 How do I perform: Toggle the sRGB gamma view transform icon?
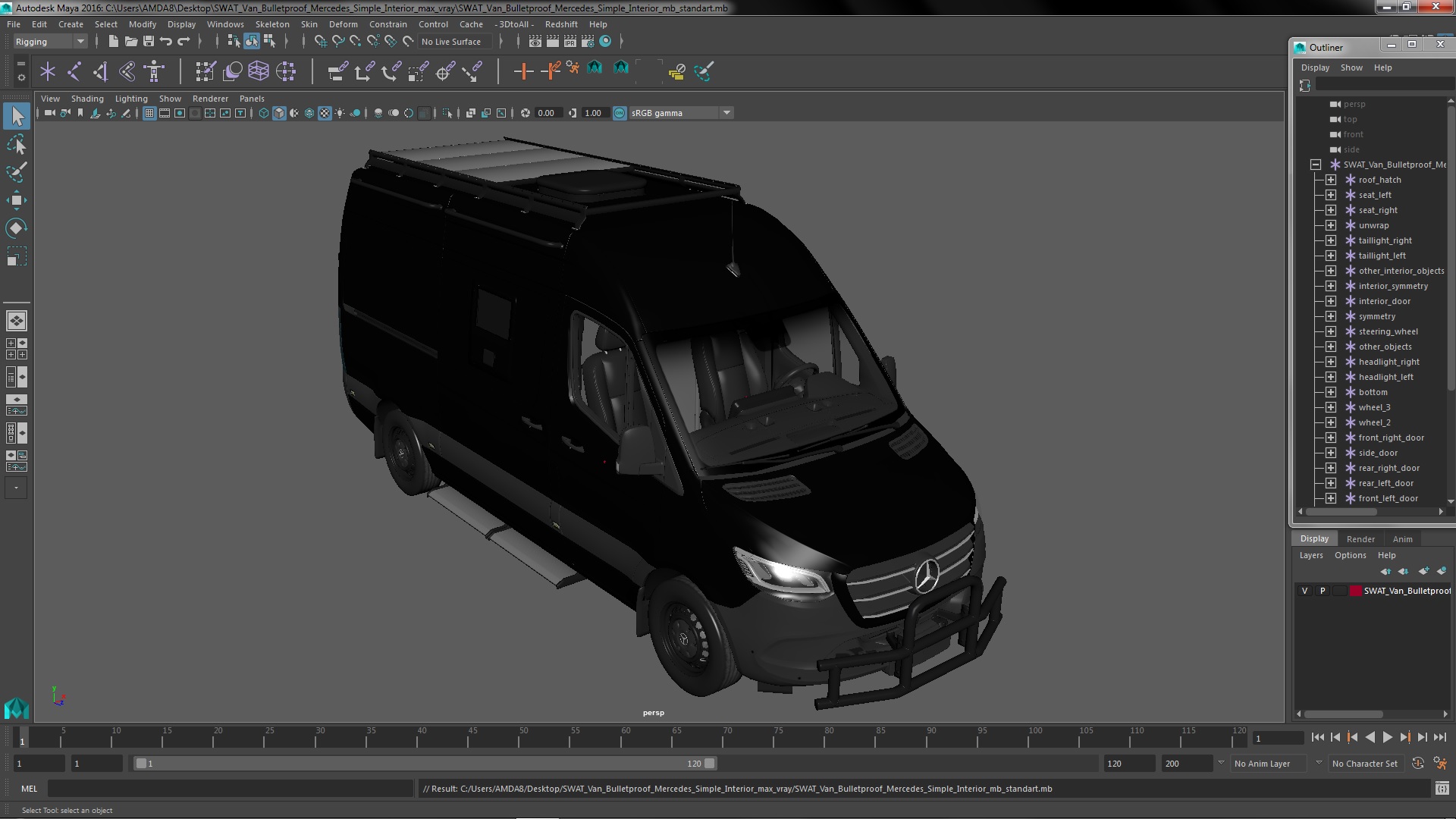click(620, 113)
